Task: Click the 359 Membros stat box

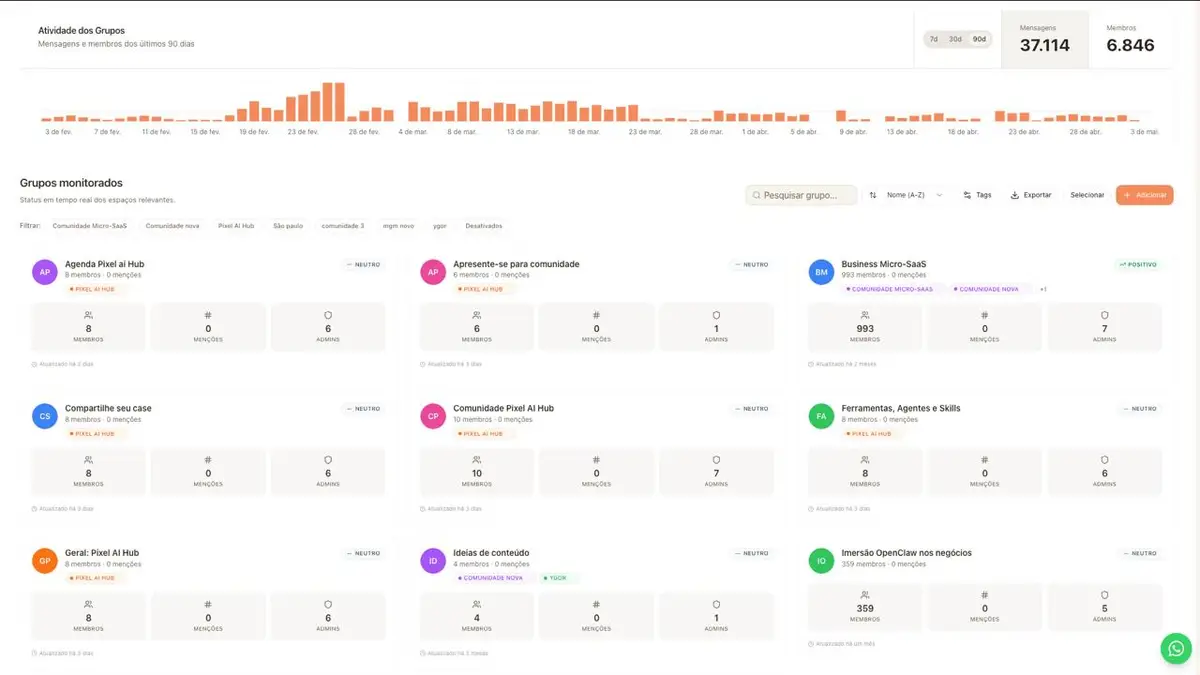Action: pyautogui.click(x=865, y=606)
